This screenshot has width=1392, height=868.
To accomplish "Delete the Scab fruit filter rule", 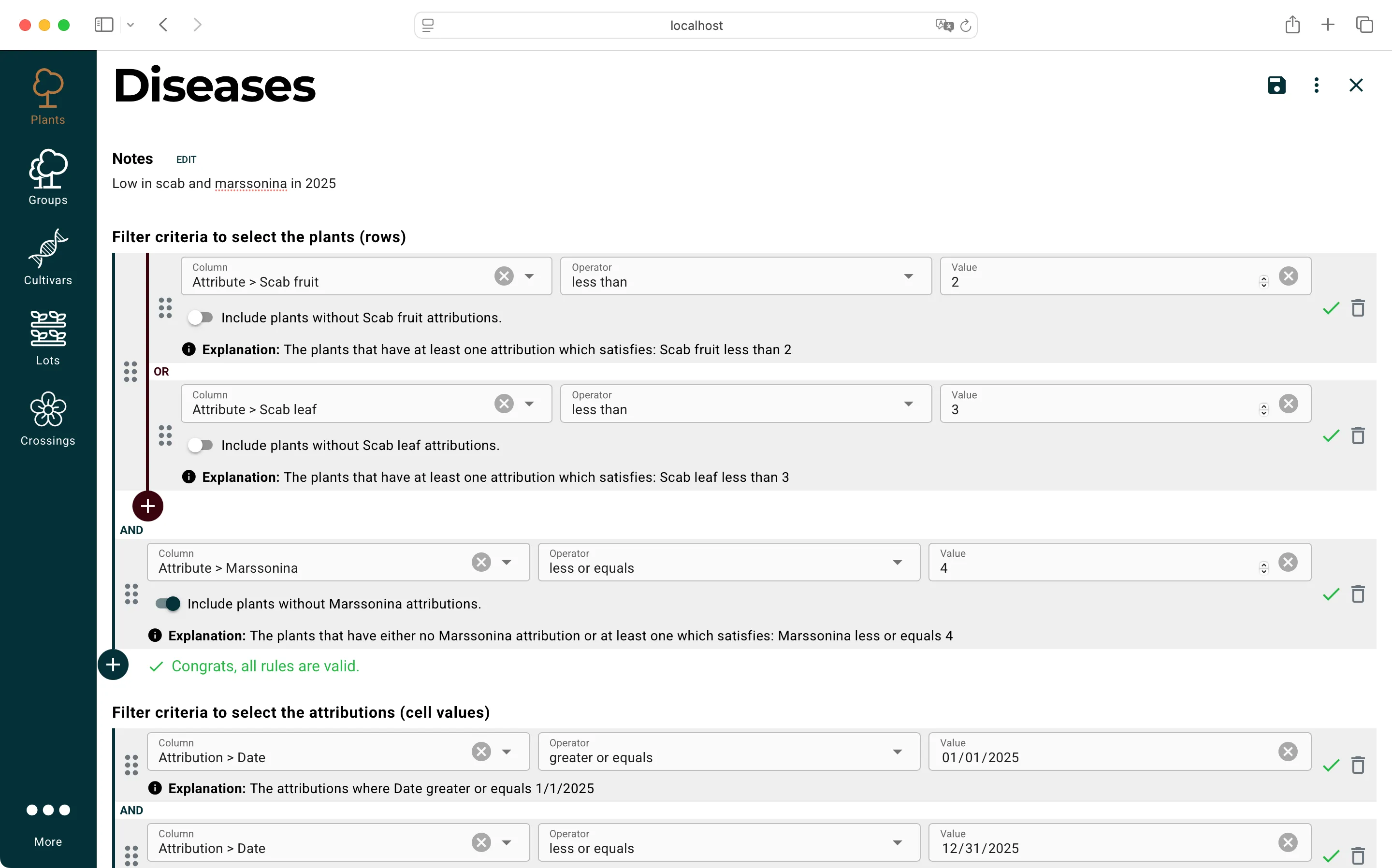I will tap(1358, 308).
